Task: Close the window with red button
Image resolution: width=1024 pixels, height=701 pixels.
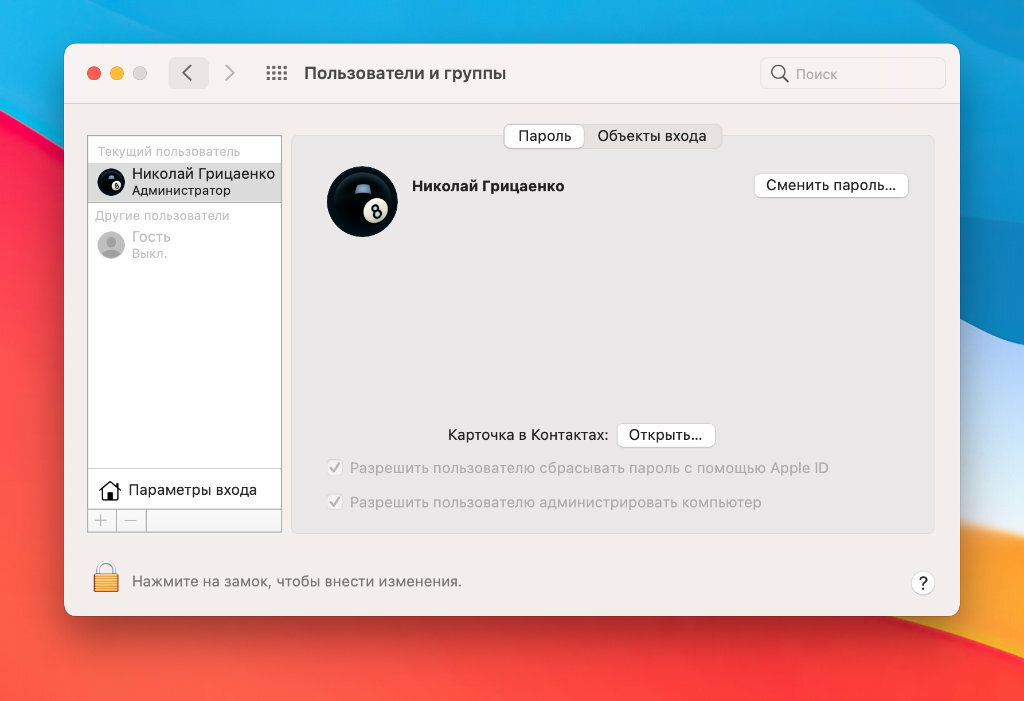Action: (94, 73)
